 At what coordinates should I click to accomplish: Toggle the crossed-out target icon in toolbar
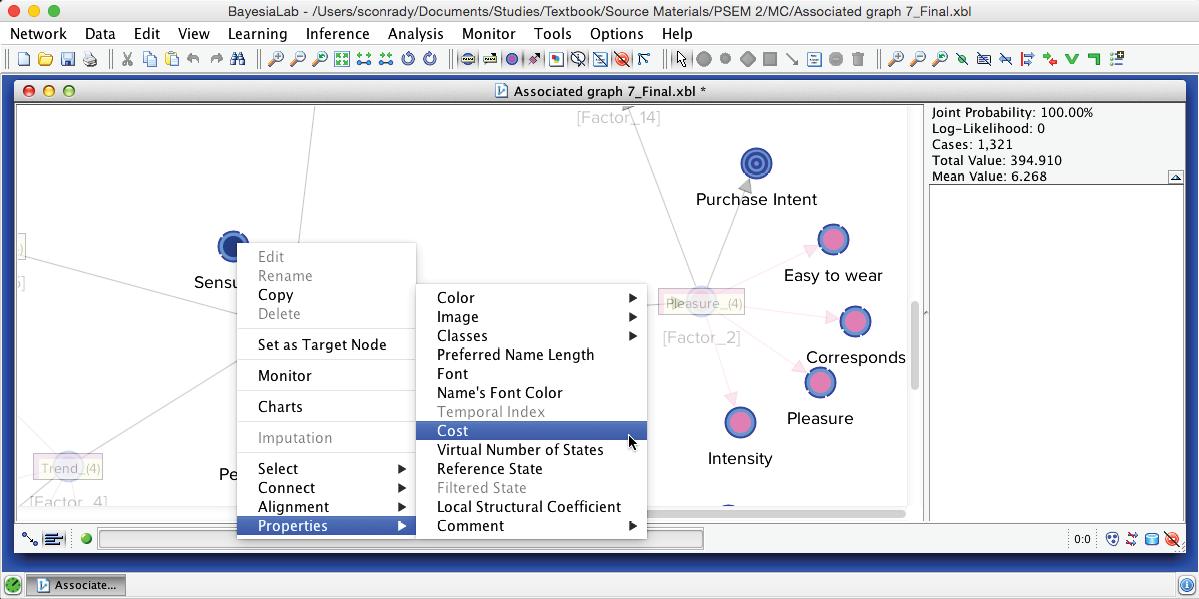coord(622,59)
